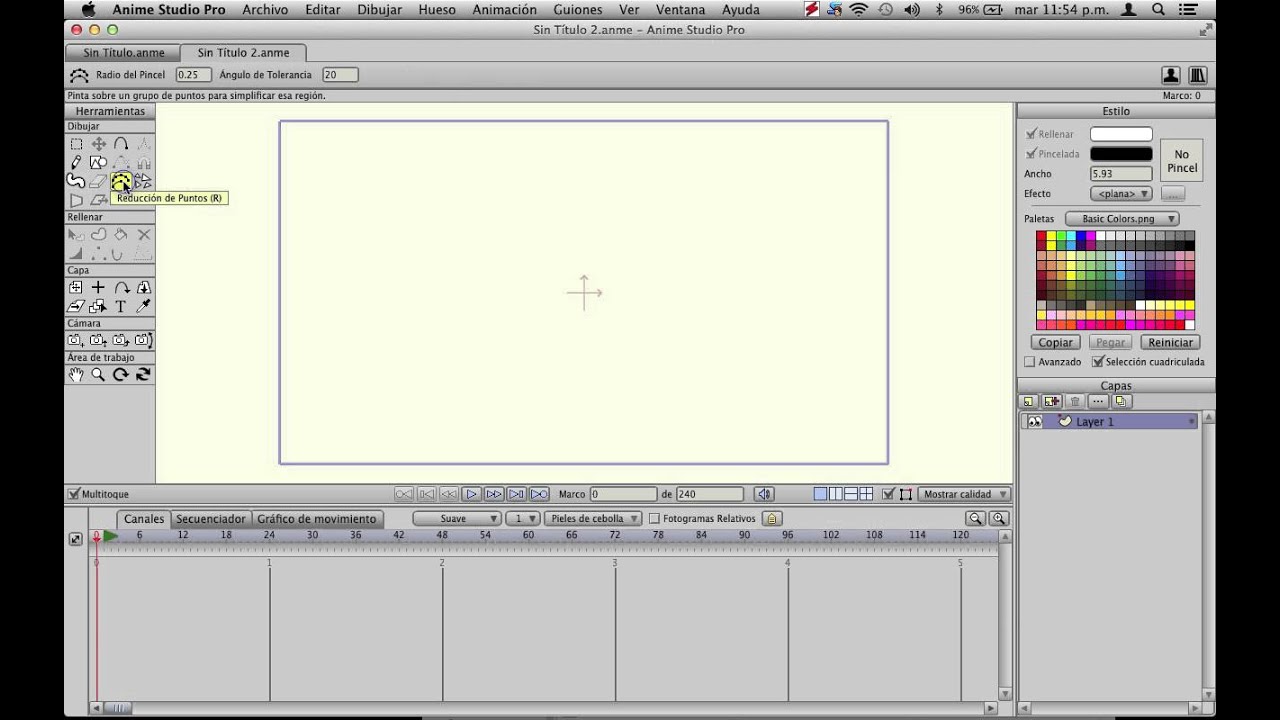Uncheck Selección cuadriculada

pos(1098,362)
